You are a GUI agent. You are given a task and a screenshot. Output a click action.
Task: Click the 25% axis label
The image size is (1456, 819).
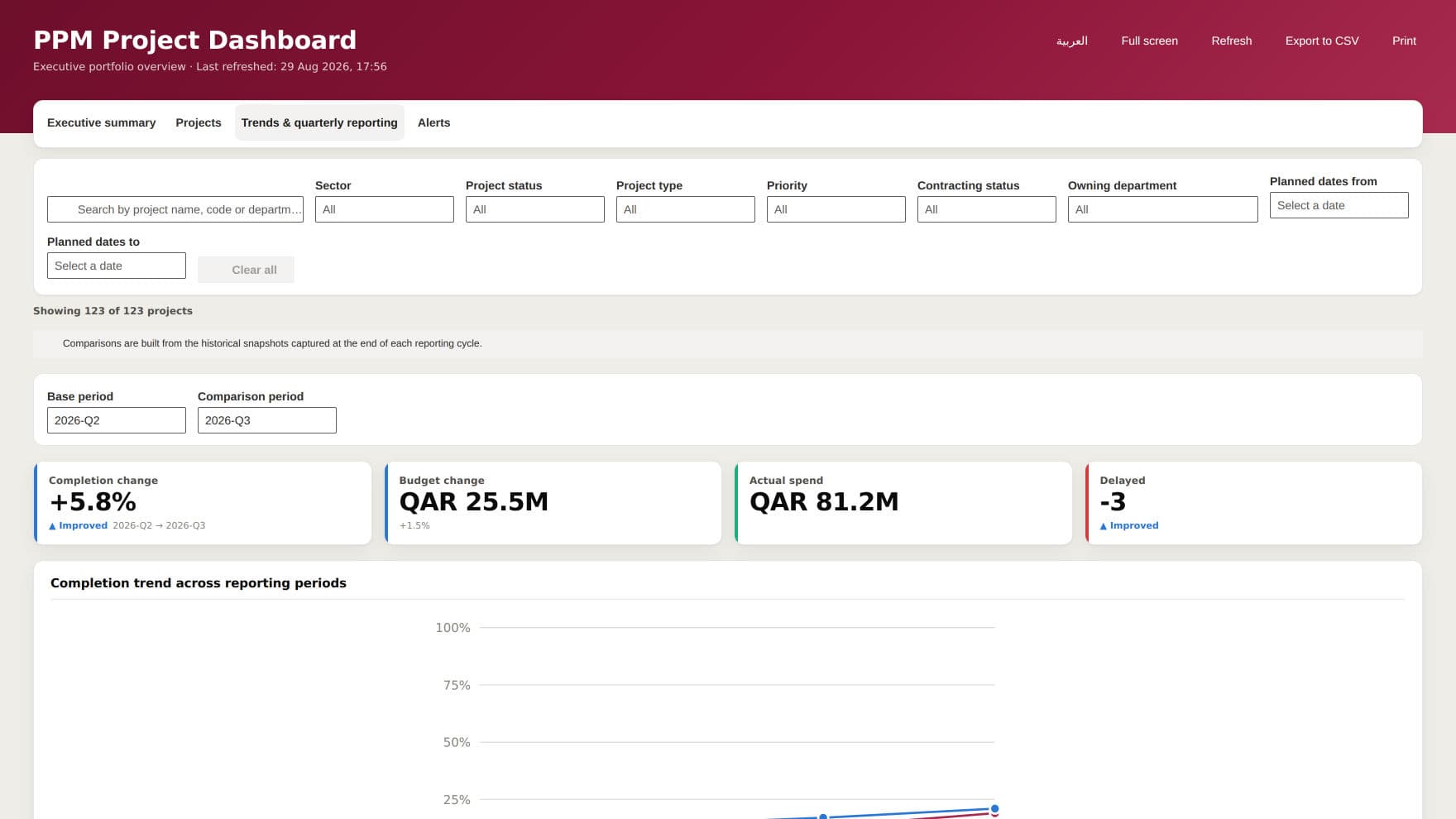(457, 799)
